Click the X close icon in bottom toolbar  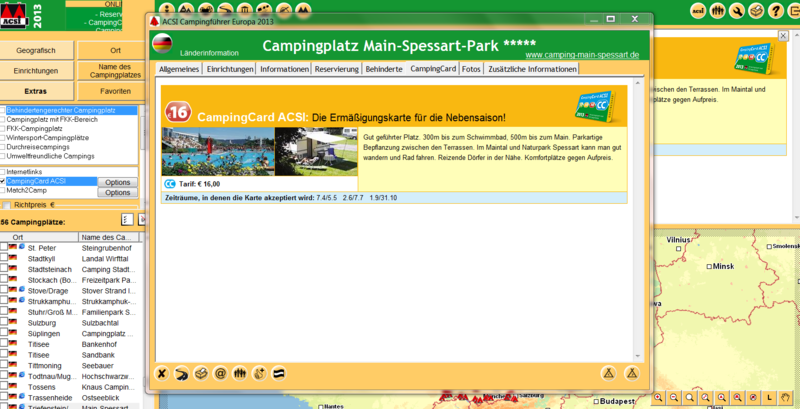point(163,373)
